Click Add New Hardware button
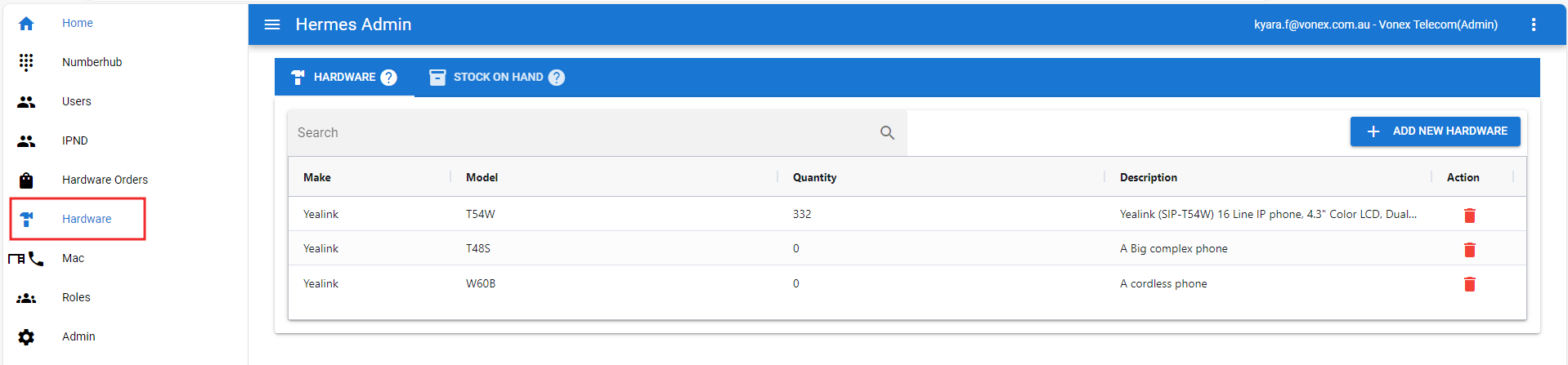 click(x=1435, y=131)
